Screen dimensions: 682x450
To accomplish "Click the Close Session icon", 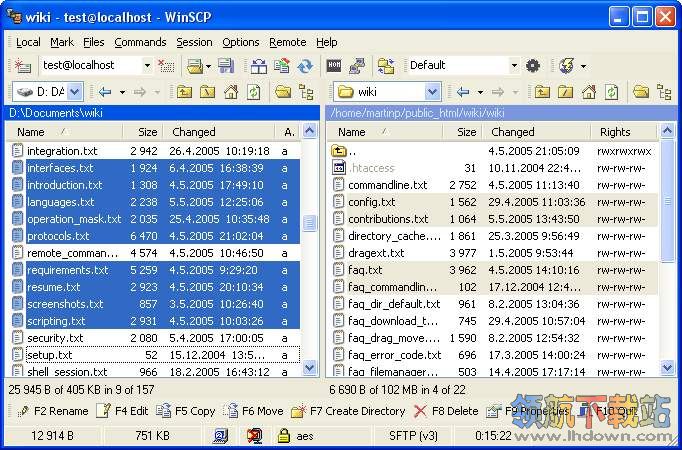I will point(166,66).
